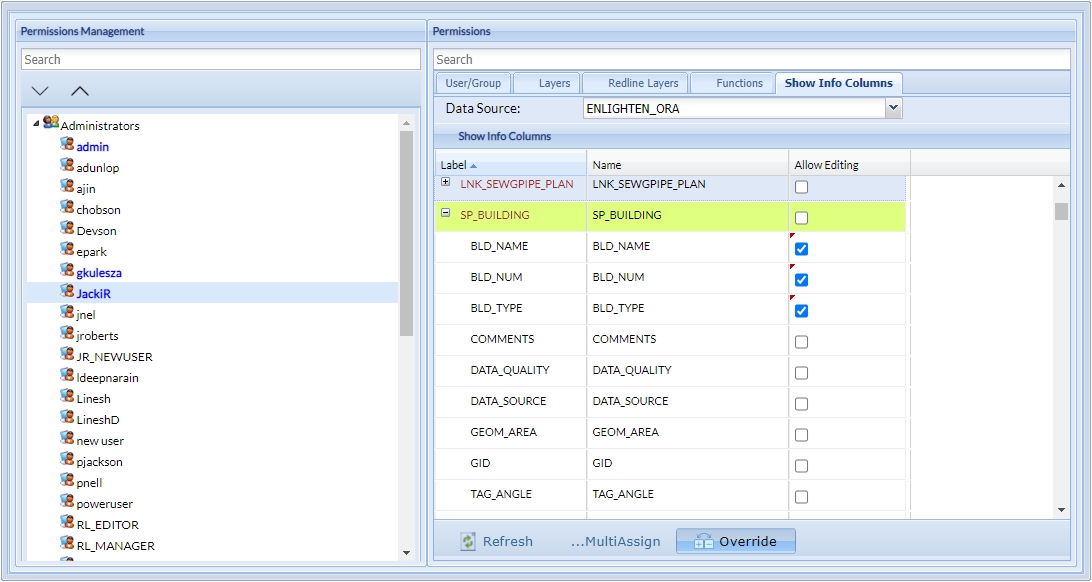Click the user icon beside admin
The width and height of the screenshot is (1092, 582).
[67, 145]
